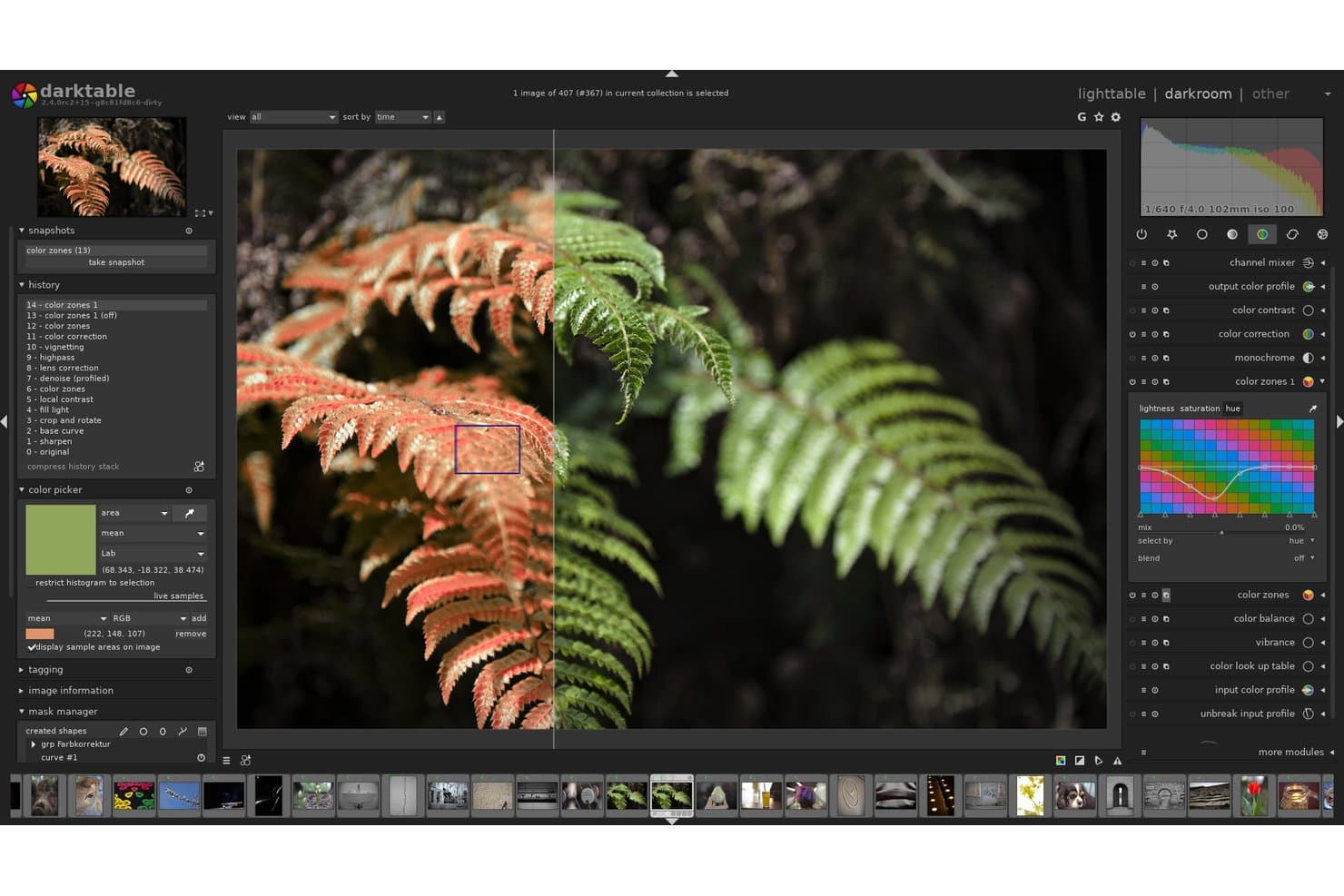Open global preferences gear icon
Screen dimensions: 1344x896
pos(1116,117)
